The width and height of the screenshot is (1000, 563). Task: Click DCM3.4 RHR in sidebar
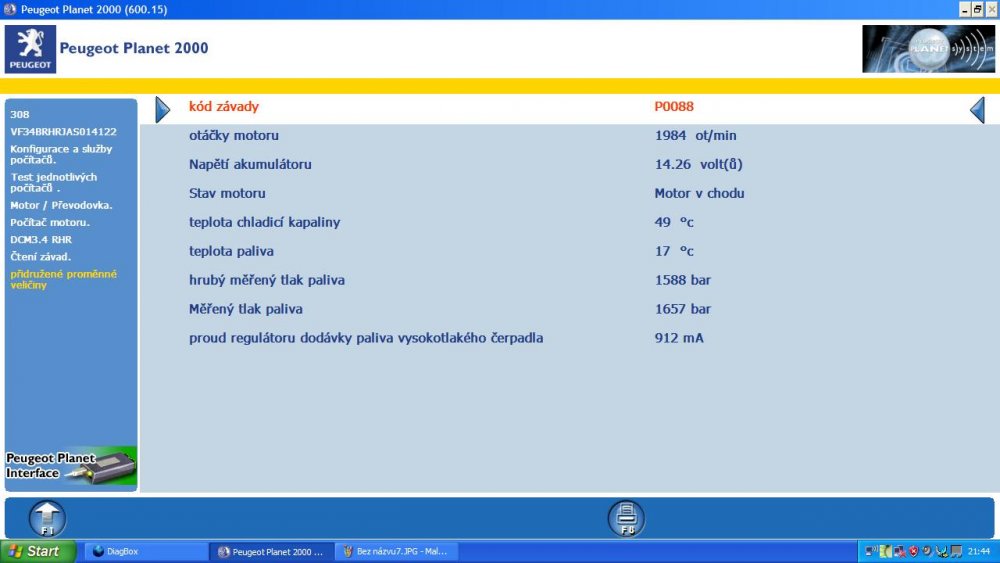tap(41, 240)
